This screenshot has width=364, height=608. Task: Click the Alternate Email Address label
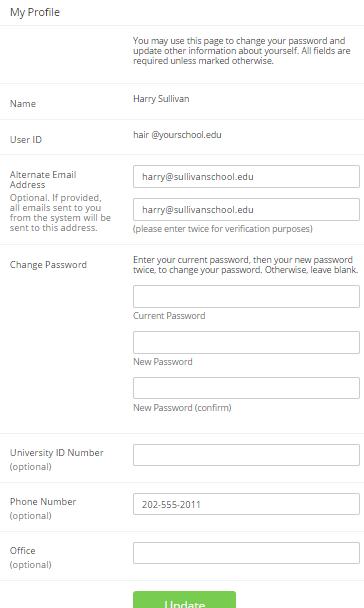tap(43, 180)
